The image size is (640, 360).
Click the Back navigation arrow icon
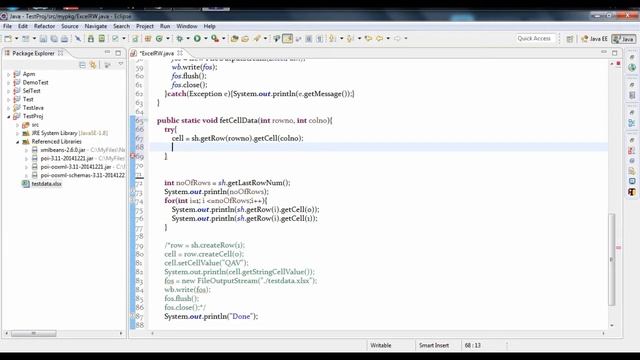point(380,38)
